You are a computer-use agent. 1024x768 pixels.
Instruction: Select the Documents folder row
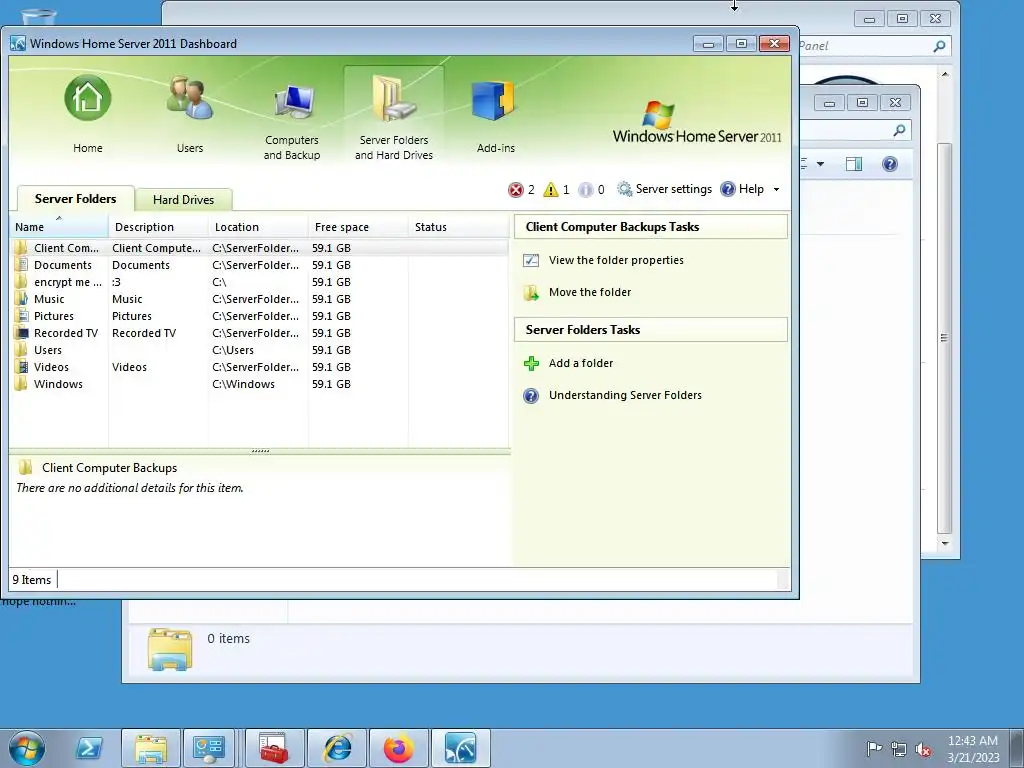click(x=259, y=265)
